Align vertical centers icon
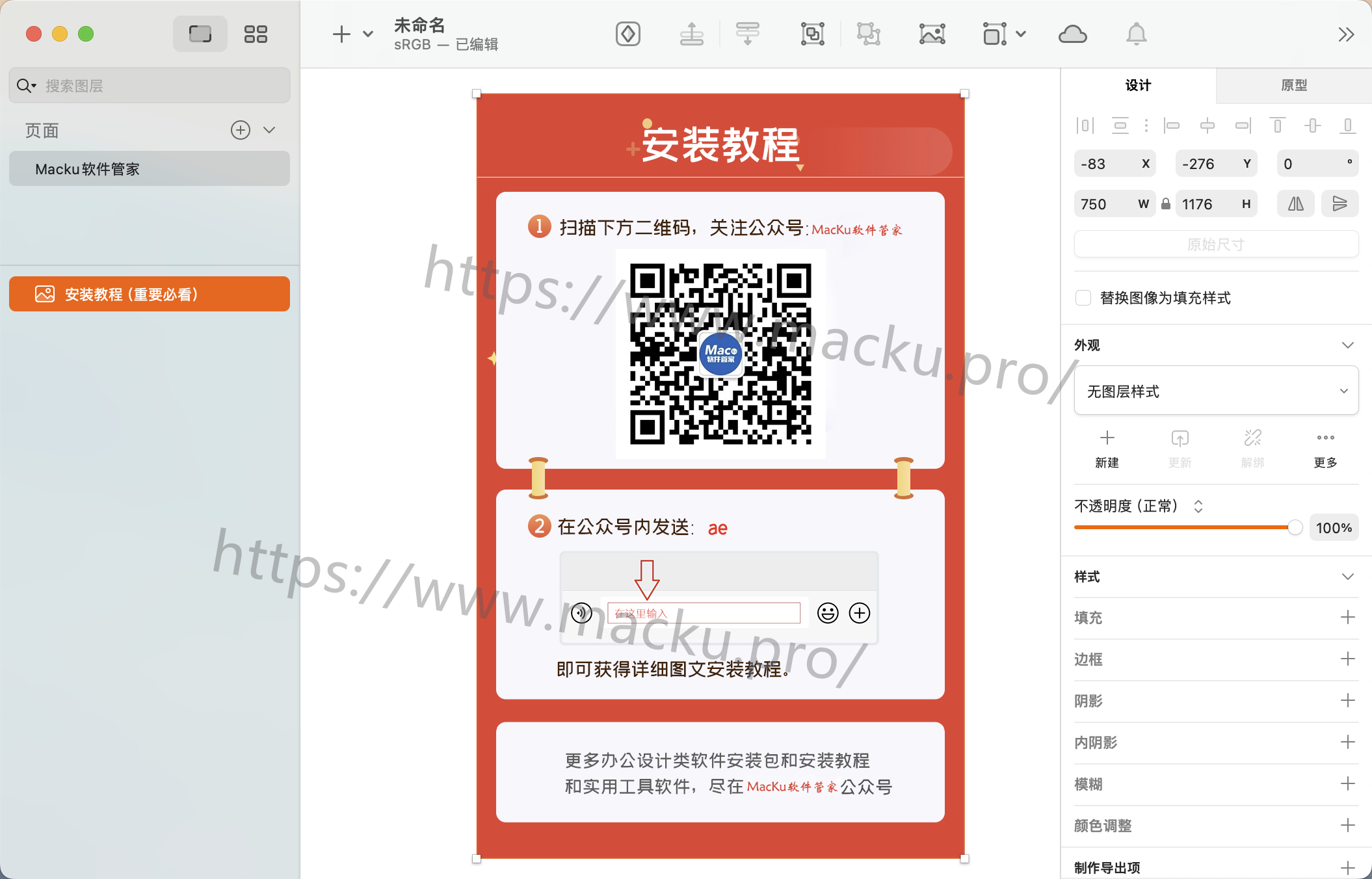Viewport: 1372px width, 879px height. [1313, 125]
